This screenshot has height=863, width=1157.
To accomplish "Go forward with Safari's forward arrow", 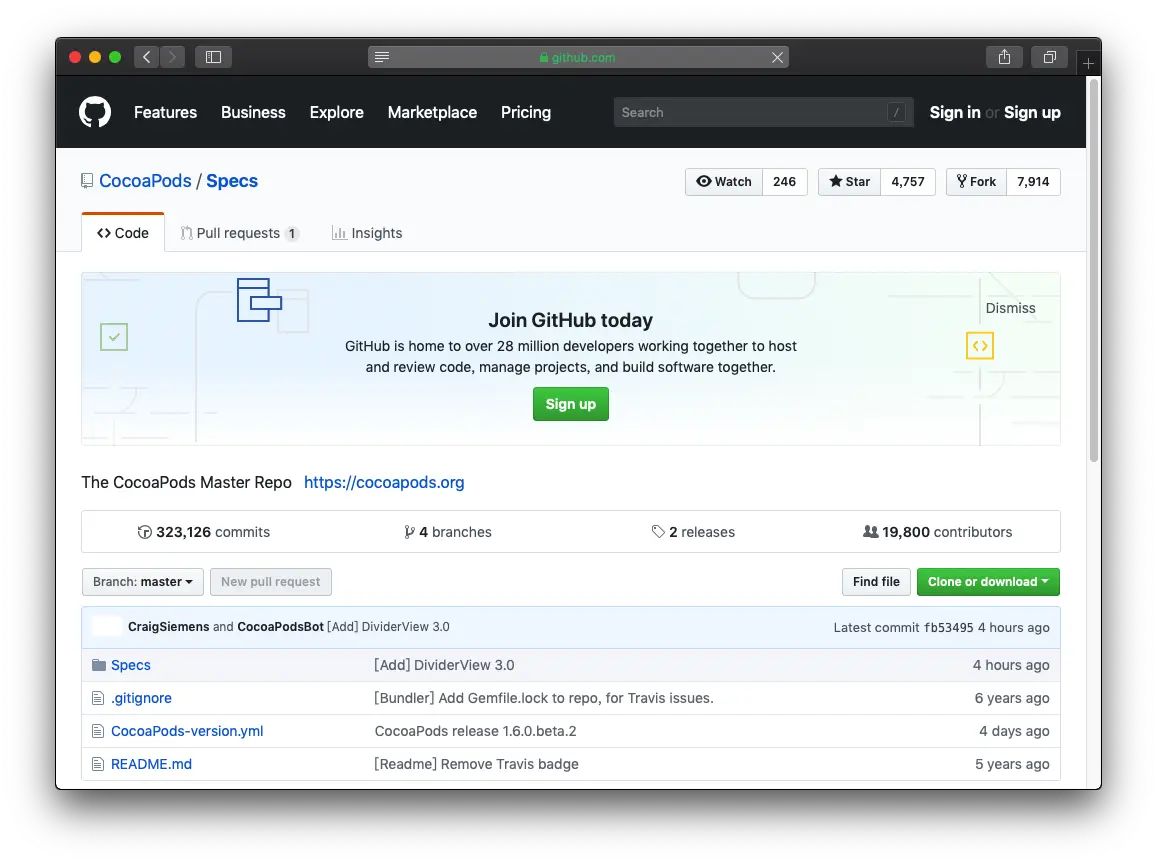I will click(x=172, y=57).
